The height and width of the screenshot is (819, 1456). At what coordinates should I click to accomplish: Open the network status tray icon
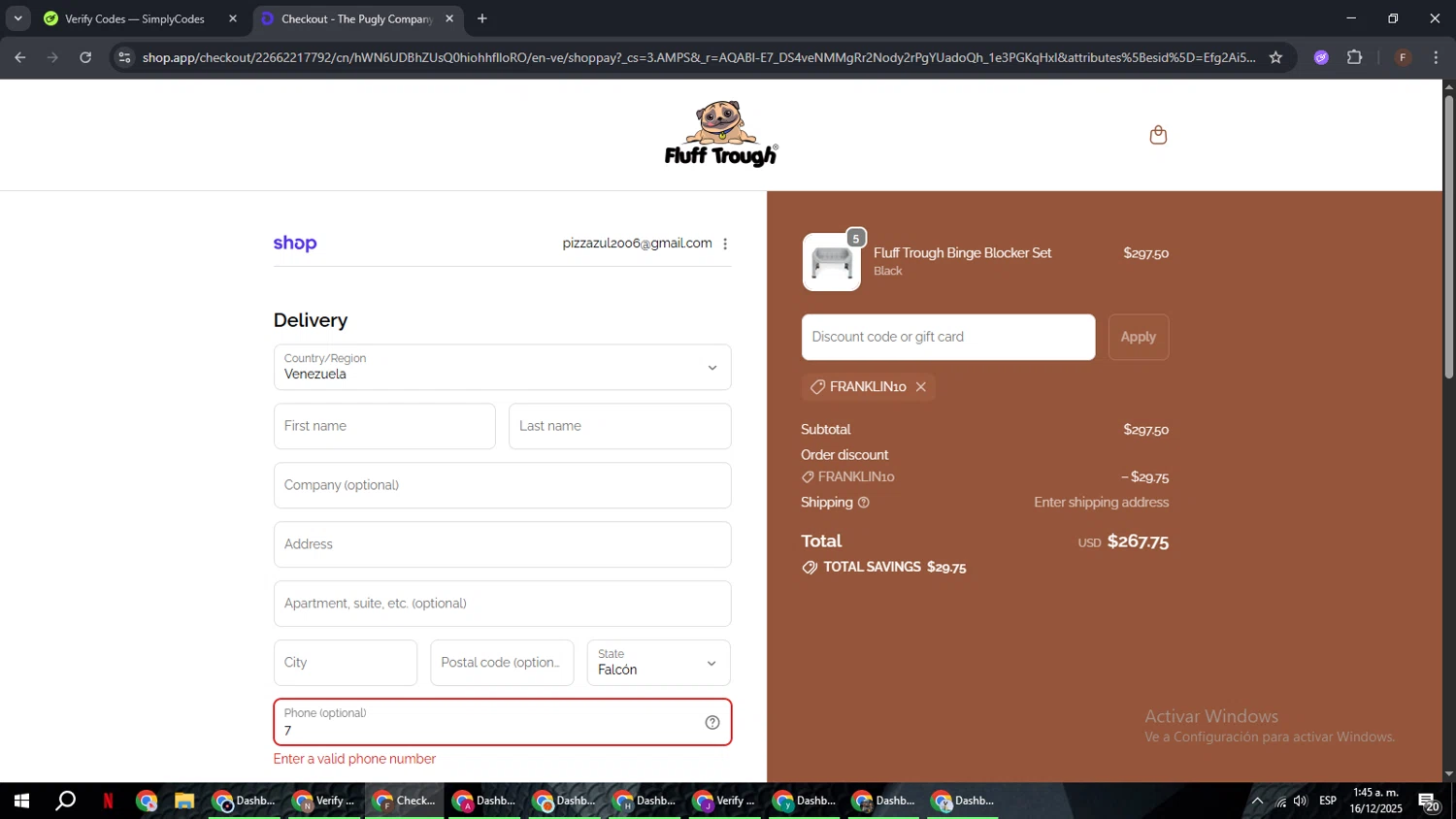pyautogui.click(x=1280, y=801)
